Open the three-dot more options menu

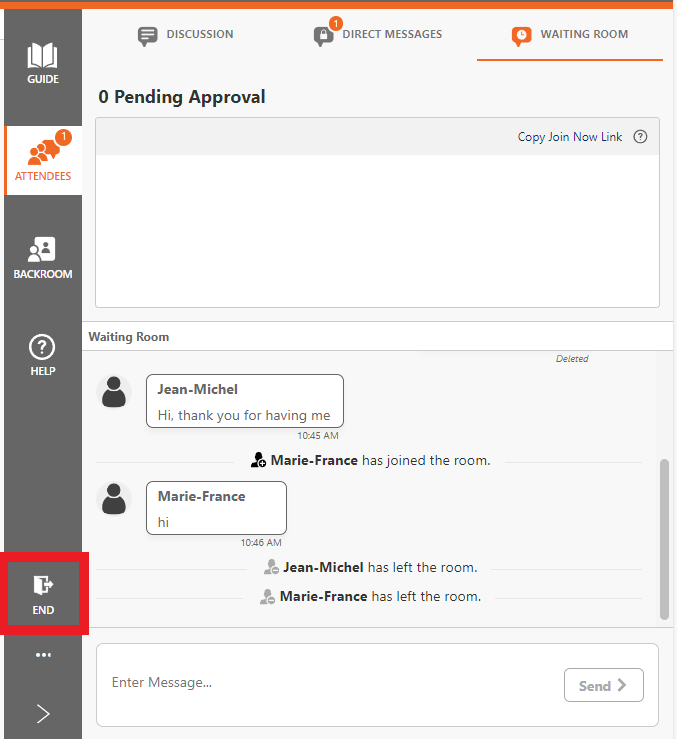tap(43, 655)
